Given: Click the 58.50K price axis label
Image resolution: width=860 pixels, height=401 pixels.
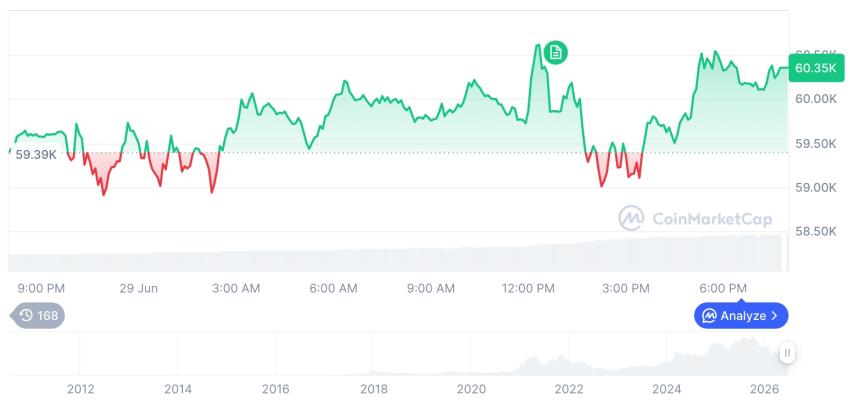Looking at the screenshot, I should [816, 232].
